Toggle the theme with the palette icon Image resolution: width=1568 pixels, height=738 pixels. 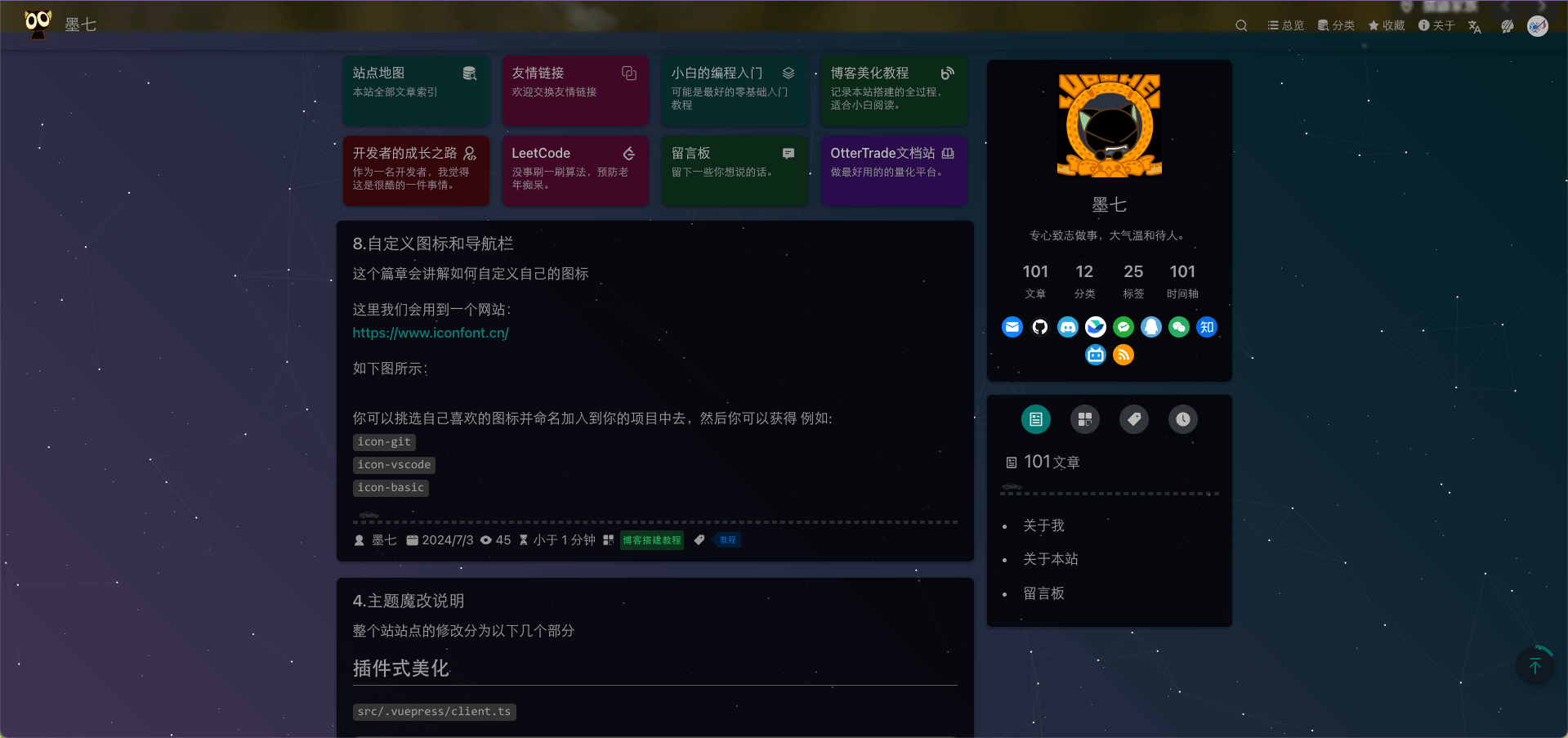1508,25
